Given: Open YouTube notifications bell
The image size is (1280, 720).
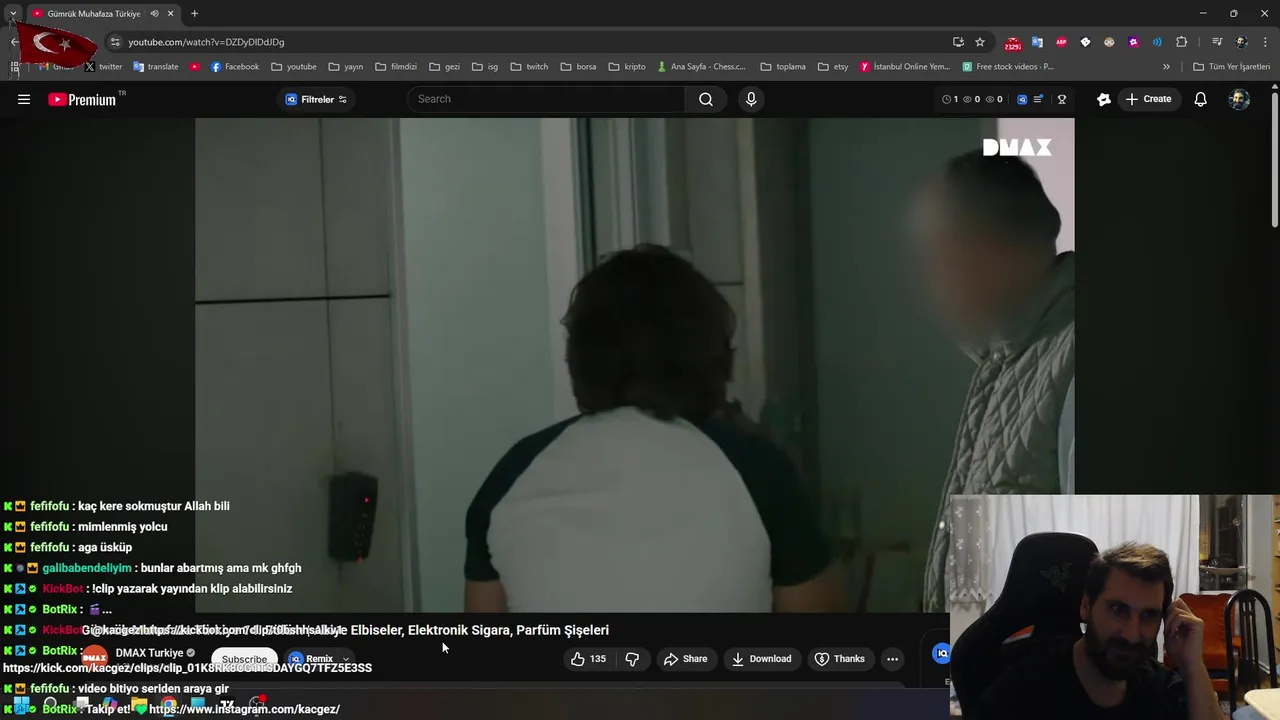Looking at the screenshot, I should [1200, 99].
